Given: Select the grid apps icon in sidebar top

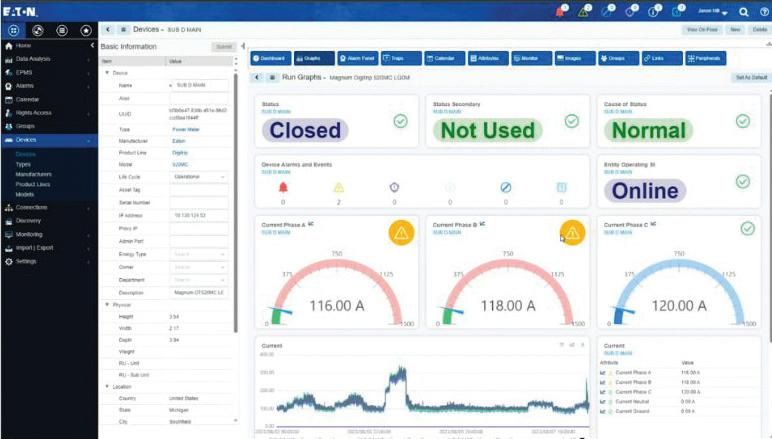Looking at the screenshot, I should coord(14,31).
